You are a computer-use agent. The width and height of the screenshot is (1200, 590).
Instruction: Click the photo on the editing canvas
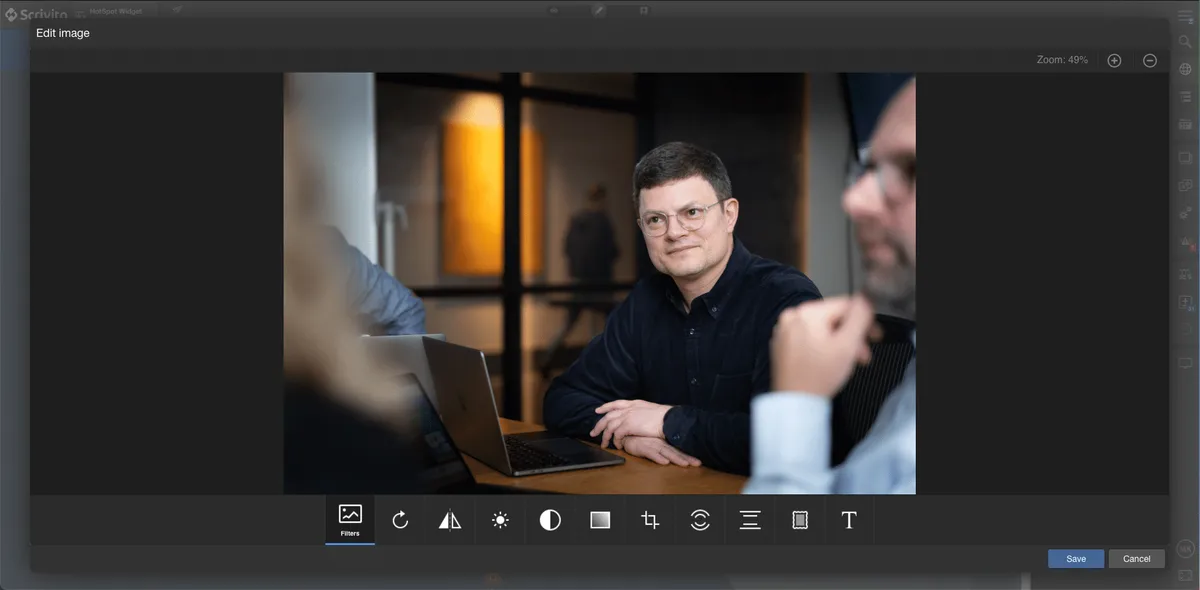tap(599, 283)
